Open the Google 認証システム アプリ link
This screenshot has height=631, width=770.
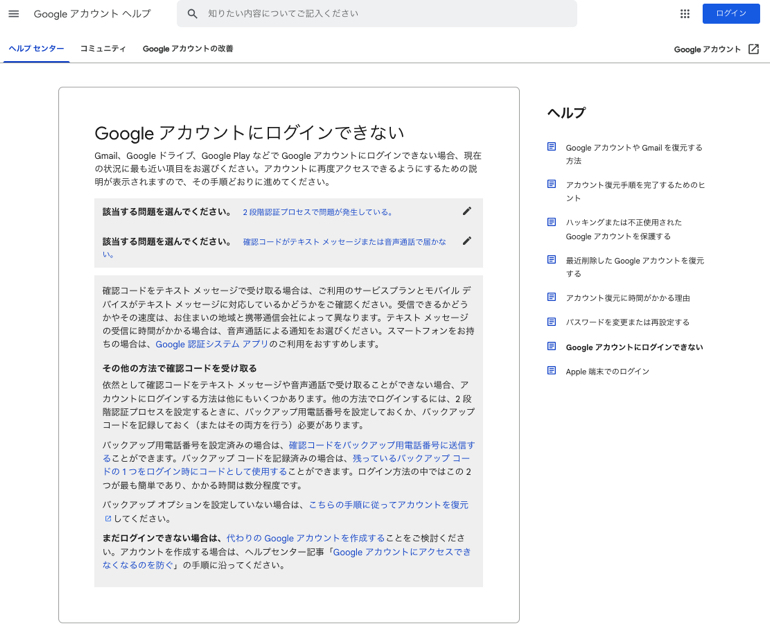(x=212, y=344)
